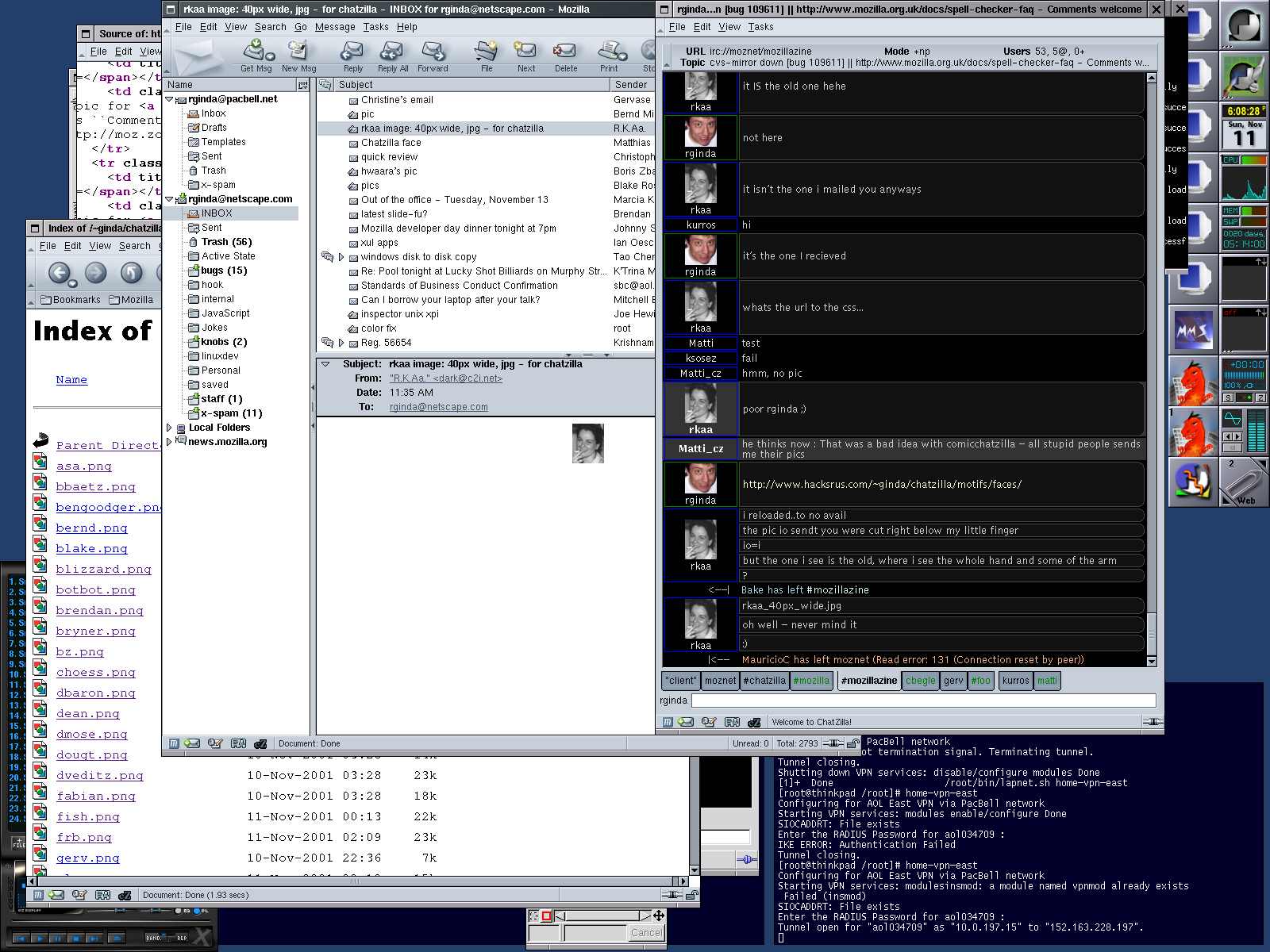1270x952 pixels.
Task: Click the column picker icon beside Name header
Action: [x=302, y=85]
